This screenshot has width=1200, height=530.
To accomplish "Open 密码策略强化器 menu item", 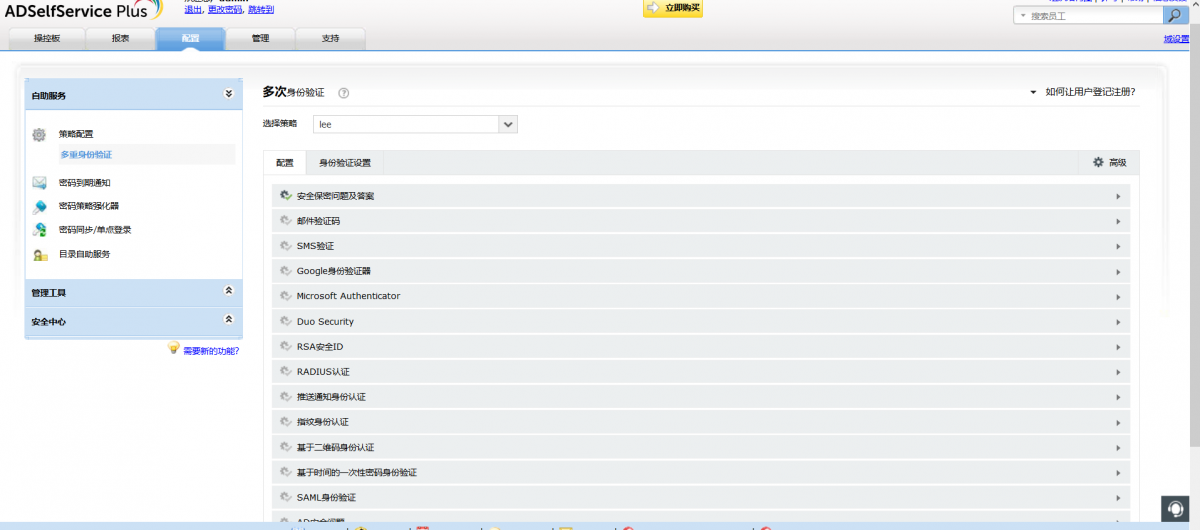I will click(89, 206).
